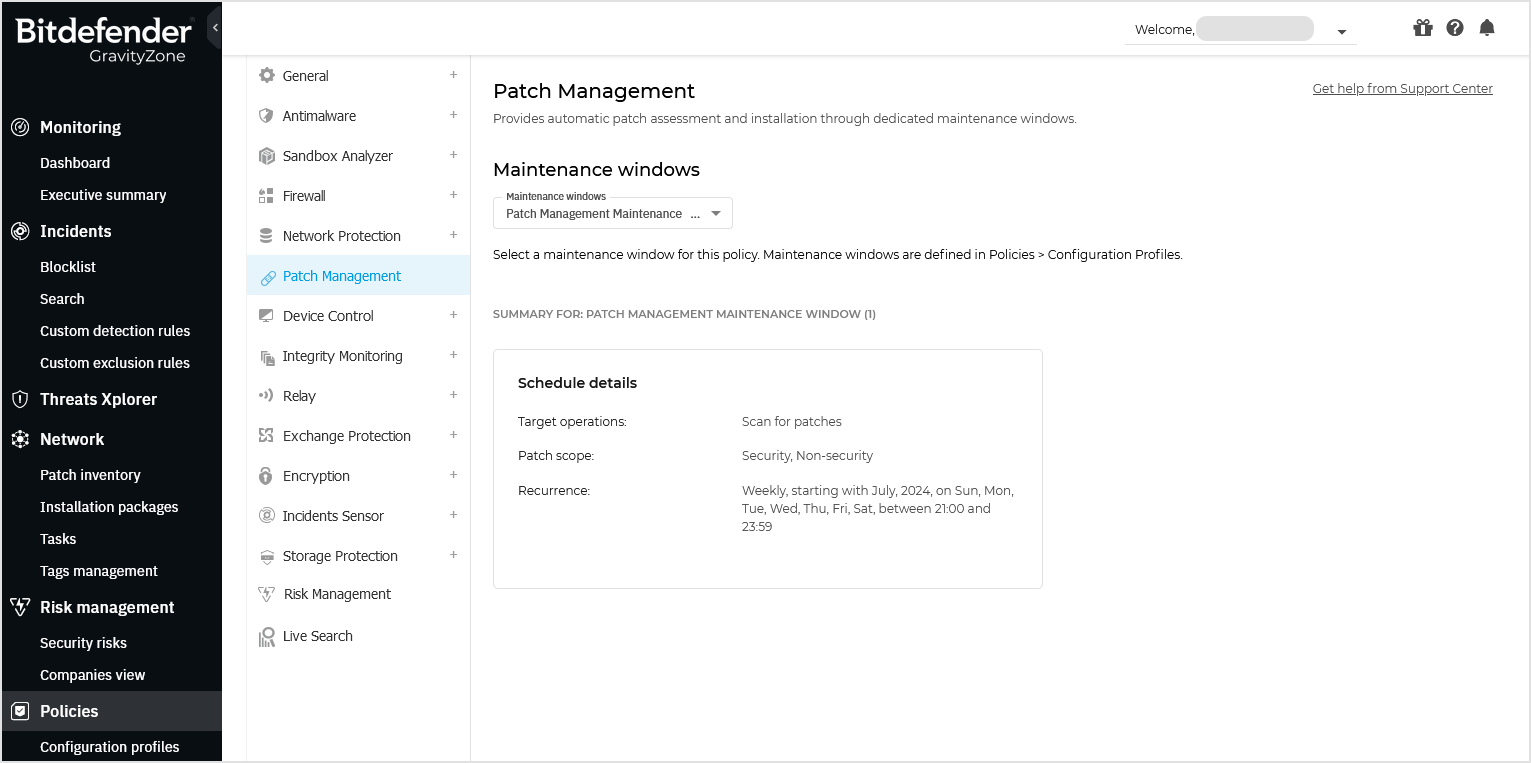Image resolution: width=1531 pixels, height=763 pixels.
Task: Click the Network nodes icon
Action: click(x=19, y=439)
